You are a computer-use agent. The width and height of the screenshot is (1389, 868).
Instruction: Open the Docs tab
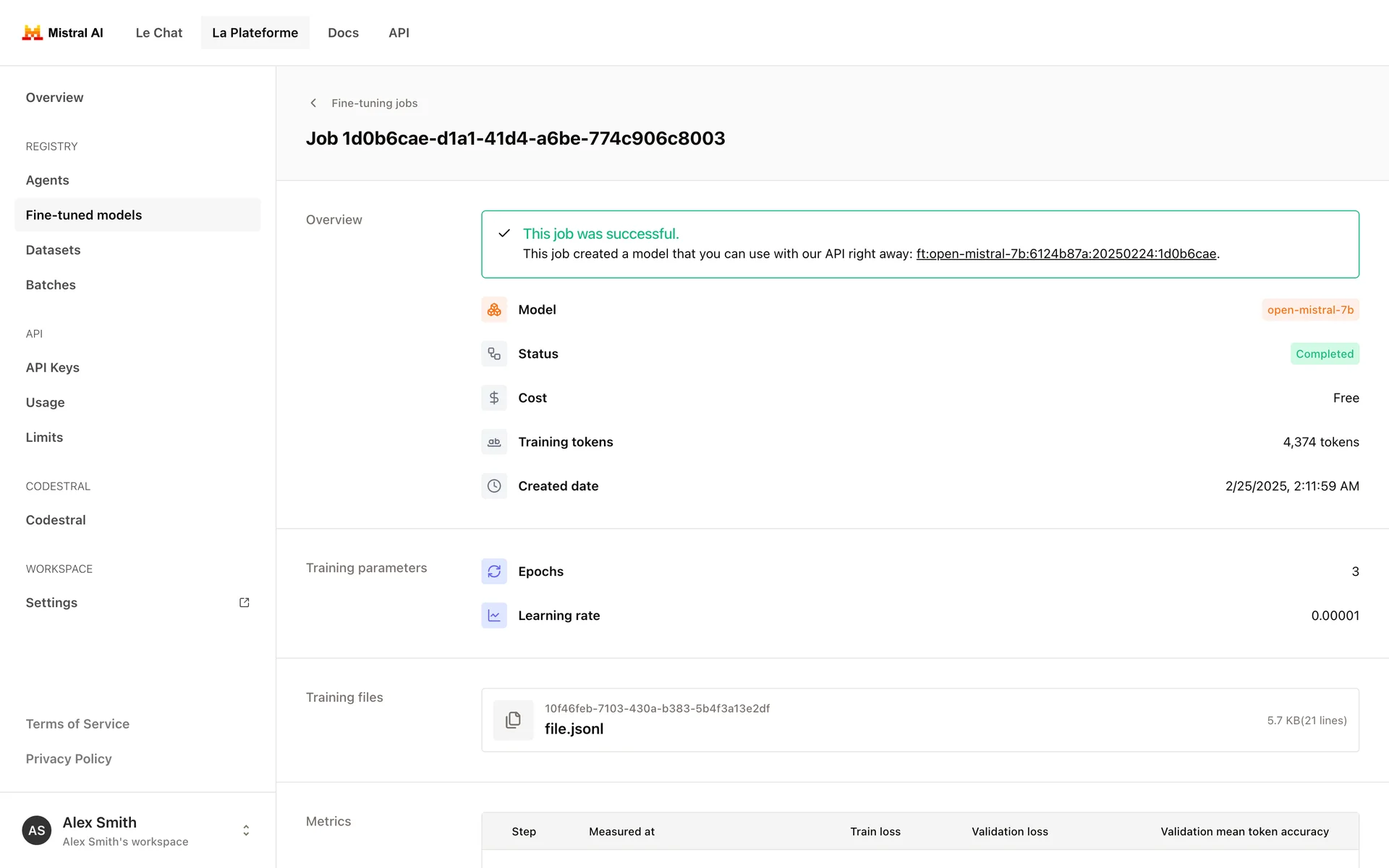click(343, 33)
